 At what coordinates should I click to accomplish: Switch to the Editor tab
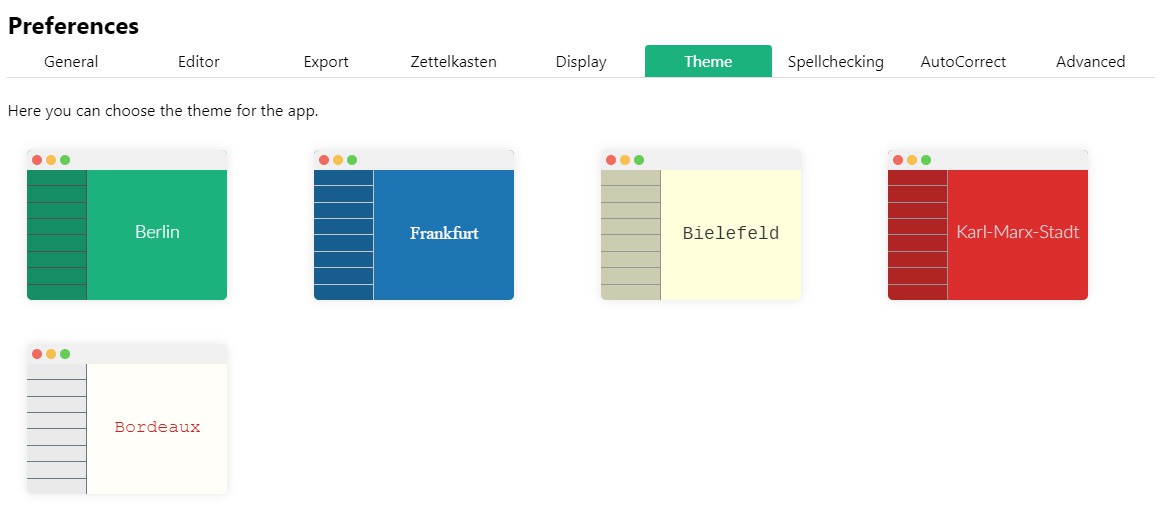198,61
